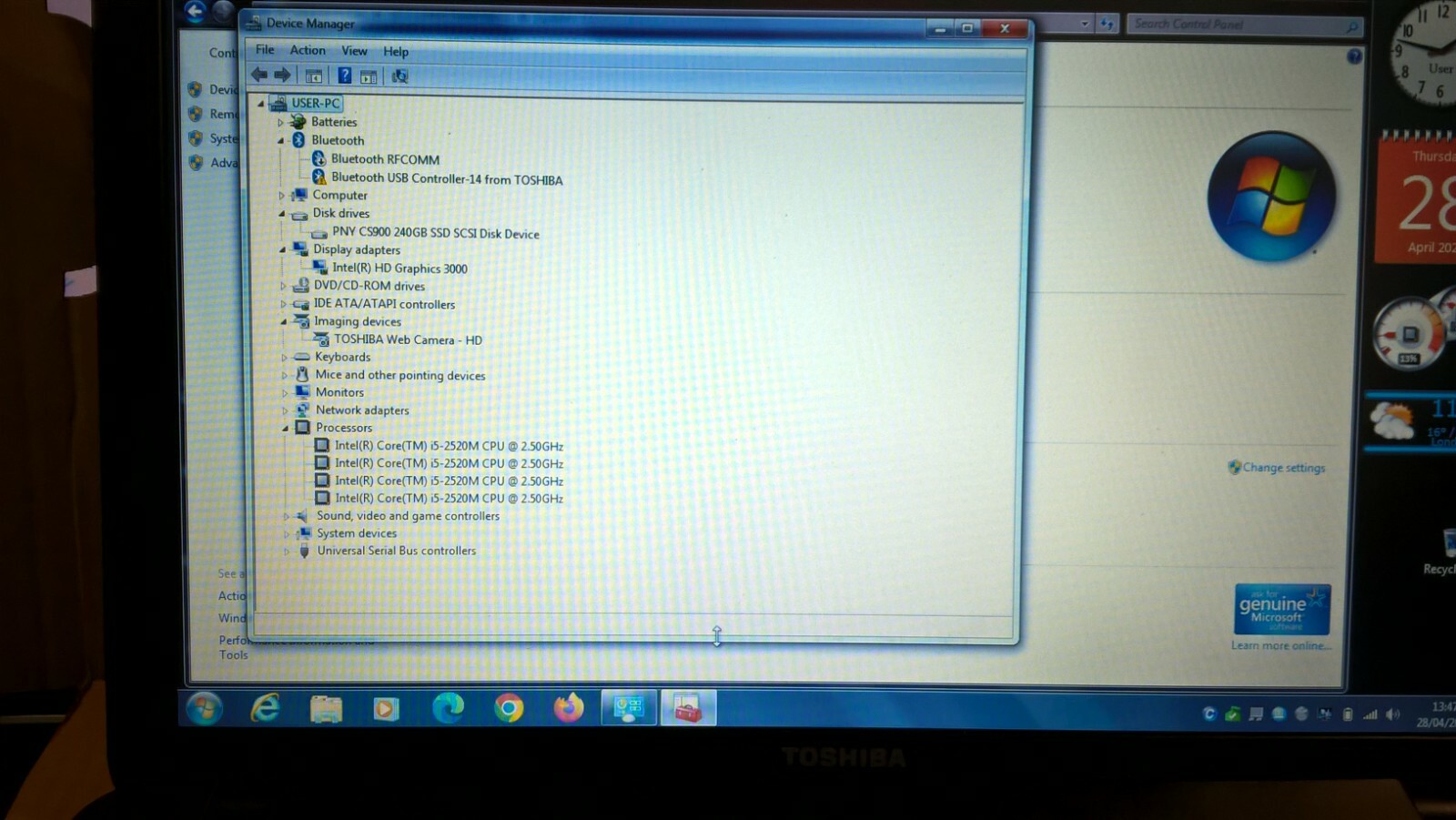Click the Monitors category icon
Screen dimensions: 1456x820
click(303, 392)
